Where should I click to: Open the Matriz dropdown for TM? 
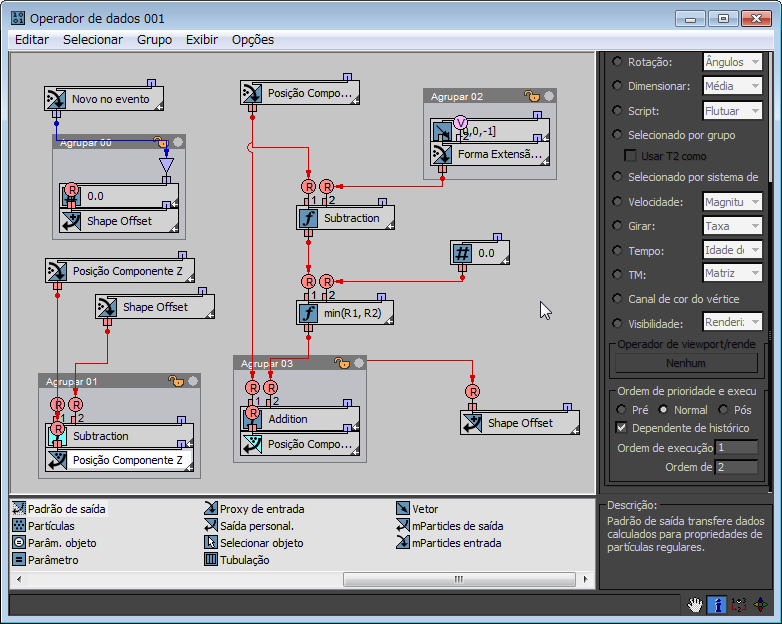(732, 273)
